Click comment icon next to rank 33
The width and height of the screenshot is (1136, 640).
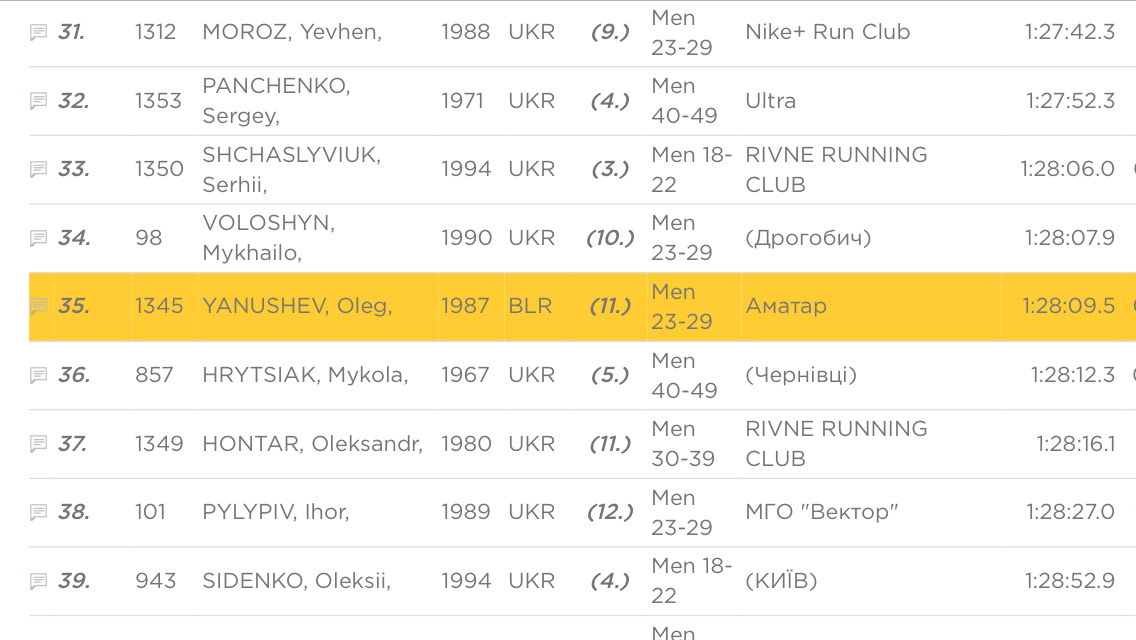pos(38,169)
